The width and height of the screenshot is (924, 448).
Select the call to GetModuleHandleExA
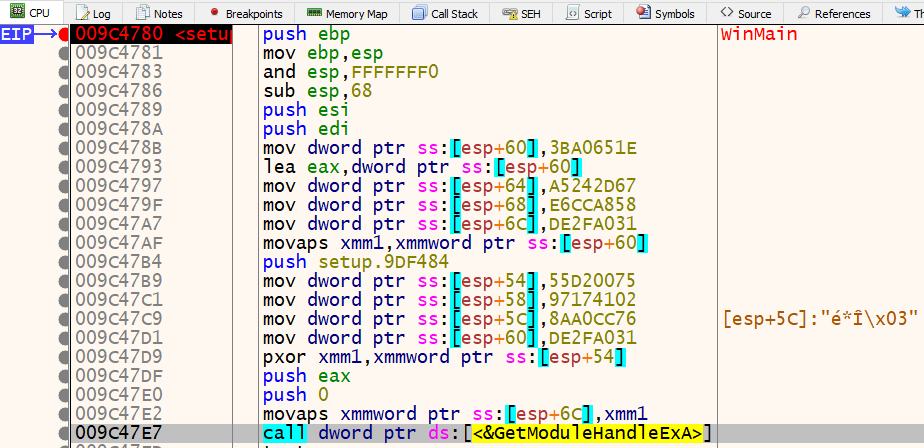(487, 433)
